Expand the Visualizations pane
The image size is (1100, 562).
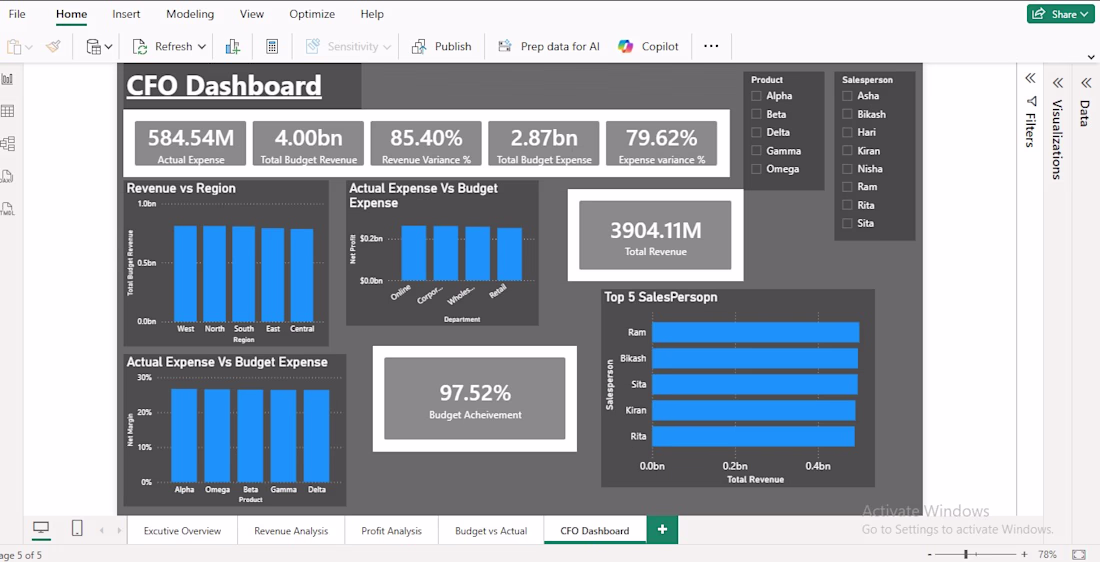pyautogui.click(x=1057, y=83)
